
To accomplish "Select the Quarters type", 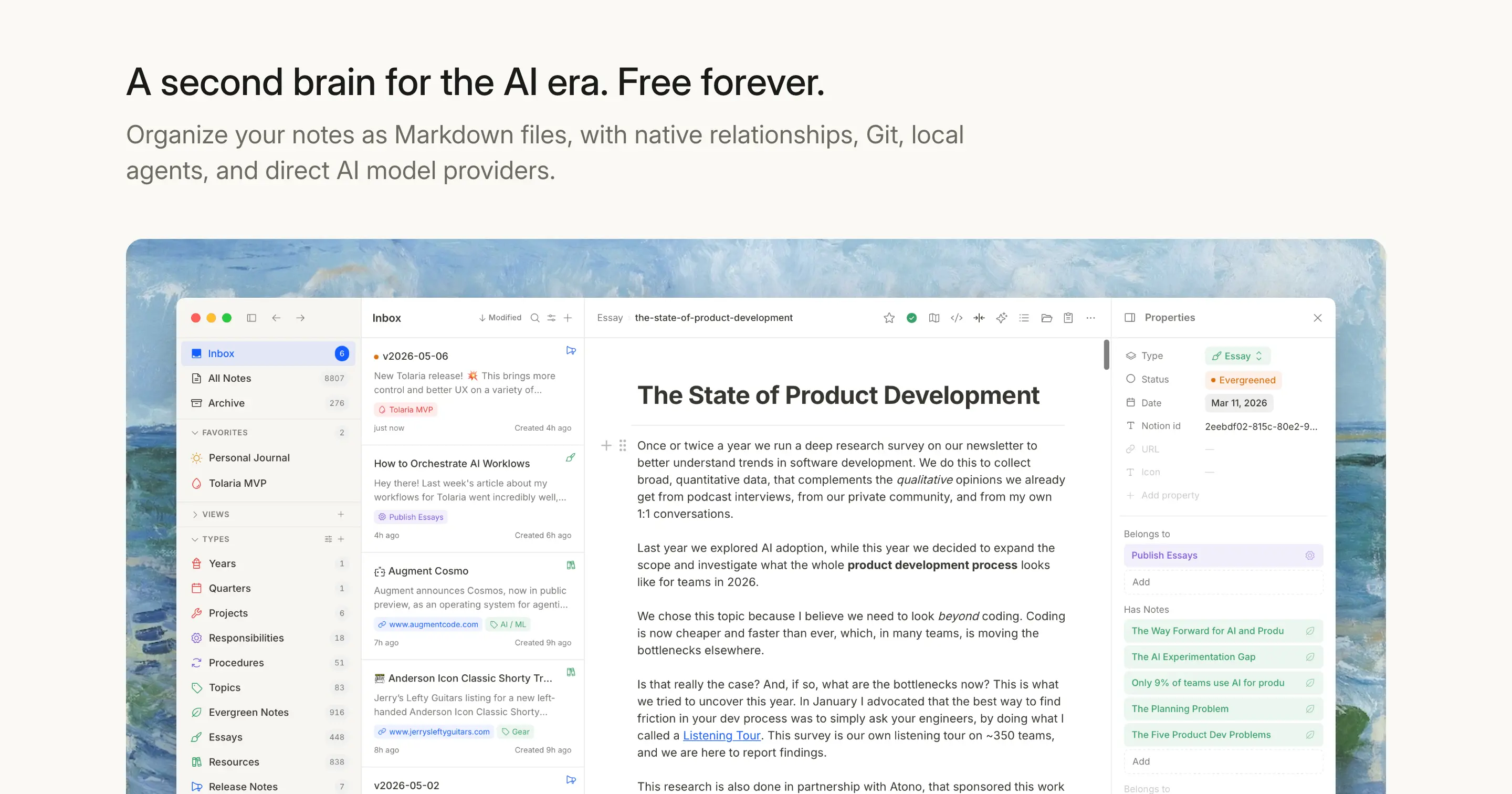I will (x=268, y=589).
